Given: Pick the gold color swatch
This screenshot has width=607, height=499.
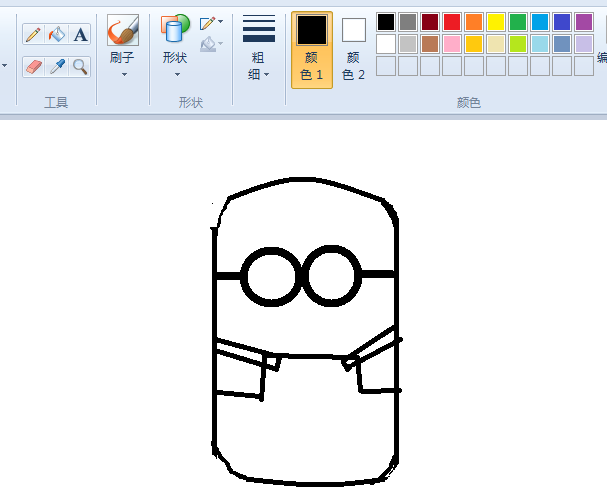Looking at the screenshot, I should [474, 44].
